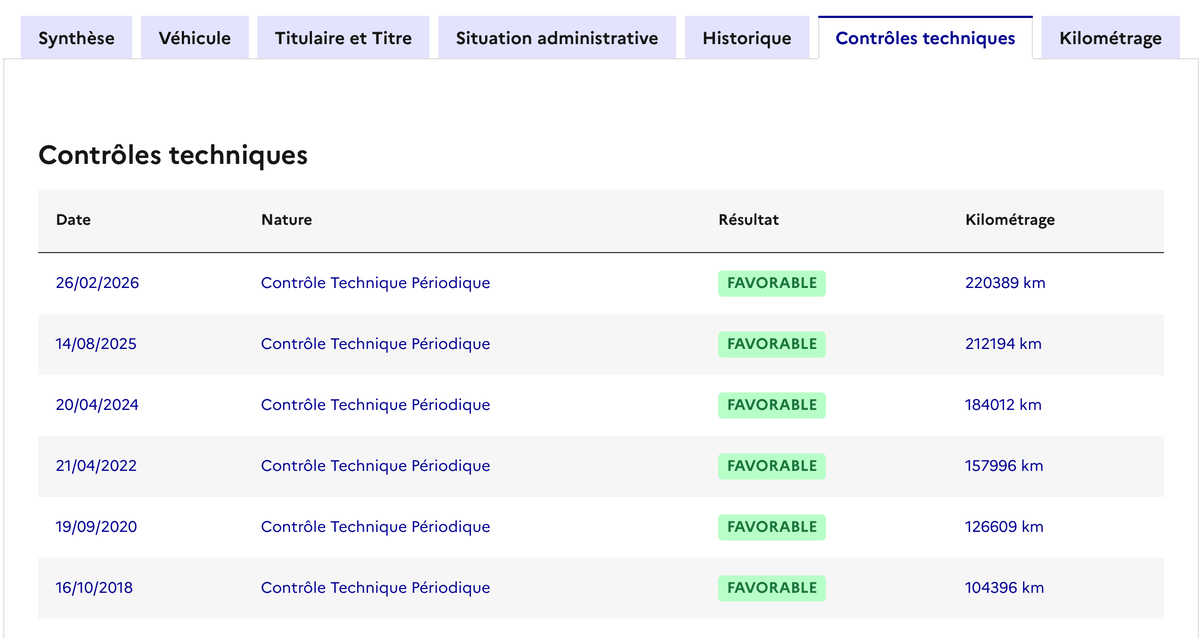1200x638 pixels.
Task: Click FAVORABLE badge for 26/02/2026 inspection
Action: coord(771,283)
